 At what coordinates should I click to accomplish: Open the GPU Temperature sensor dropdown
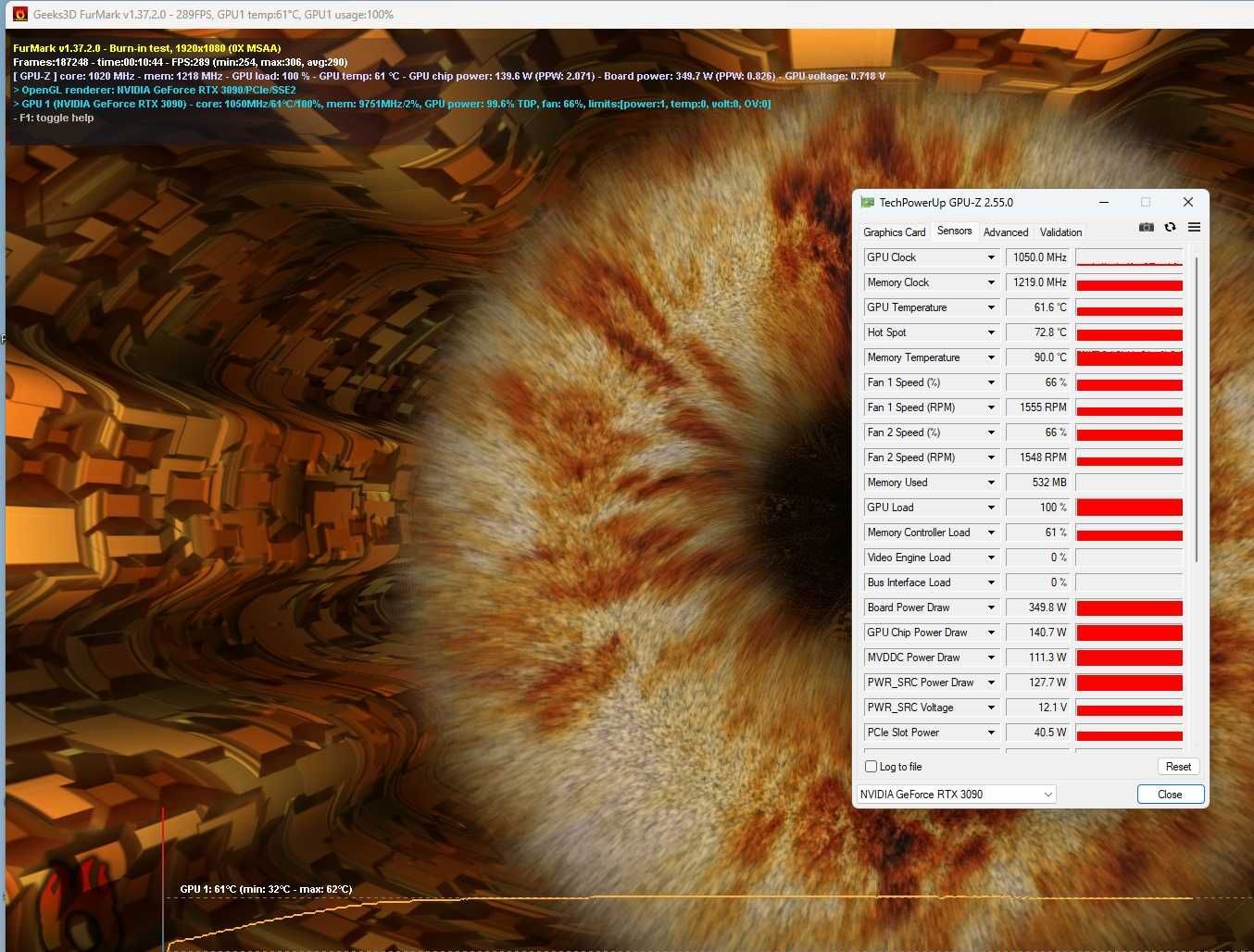(x=991, y=307)
